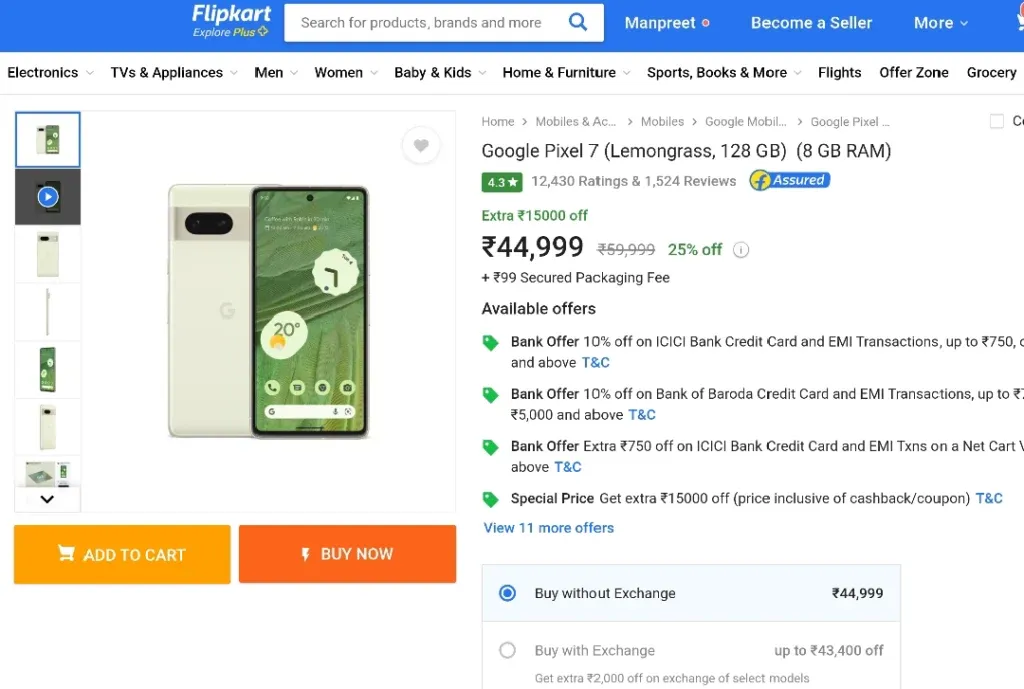The width and height of the screenshot is (1024, 689).
Task: Expand the Electronics category menu
Action: pos(50,72)
